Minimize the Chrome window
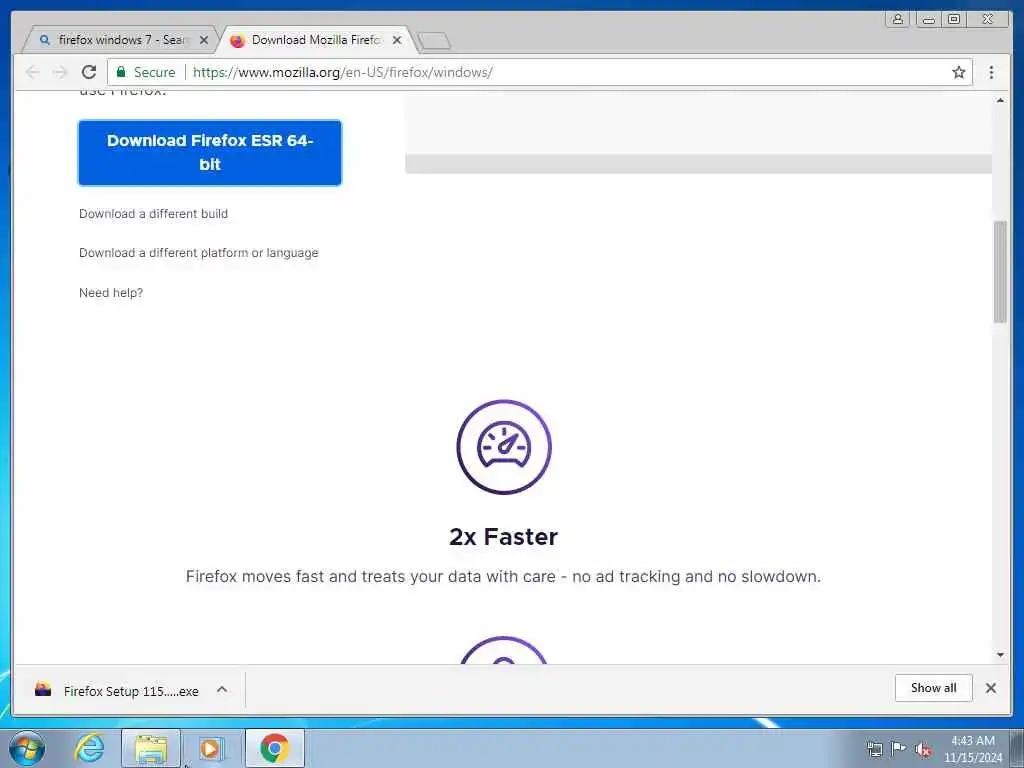Screen dimensions: 1024x768 928,19
